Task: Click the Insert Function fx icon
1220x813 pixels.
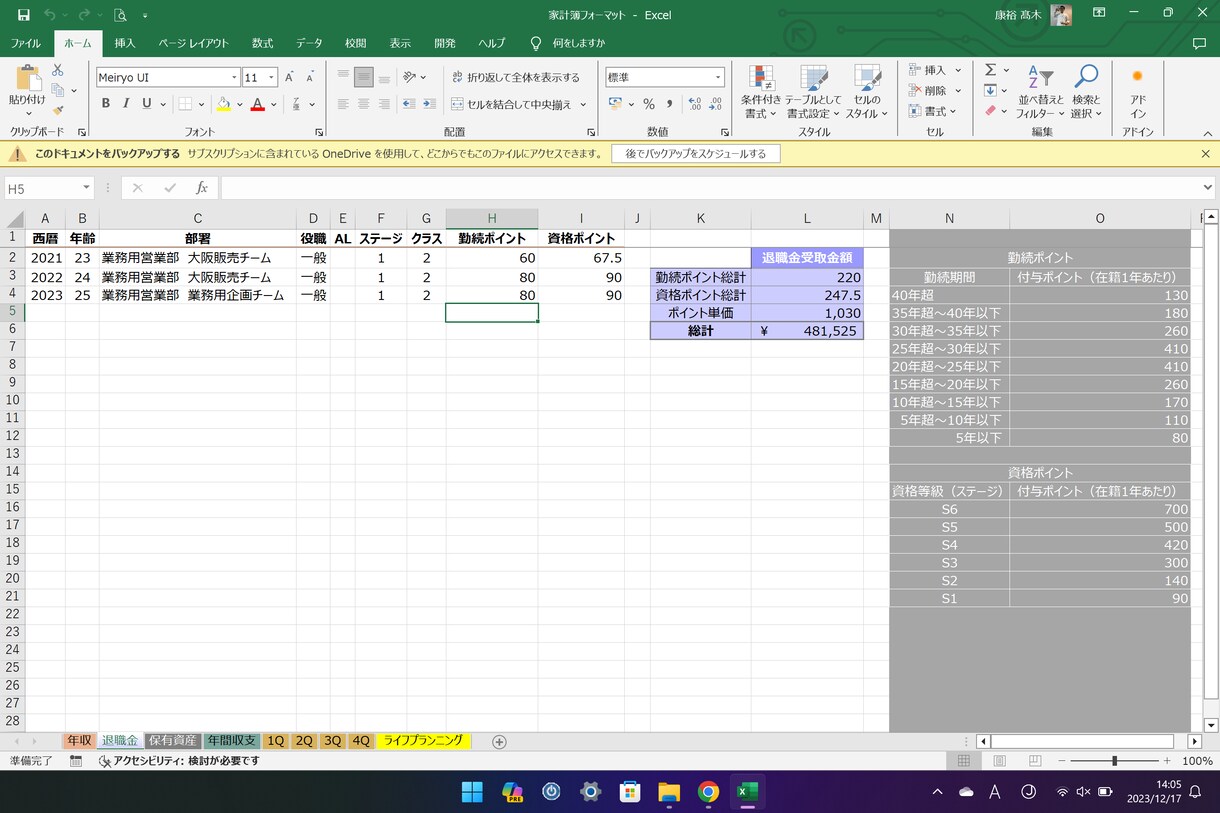Action: click(201, 188)
